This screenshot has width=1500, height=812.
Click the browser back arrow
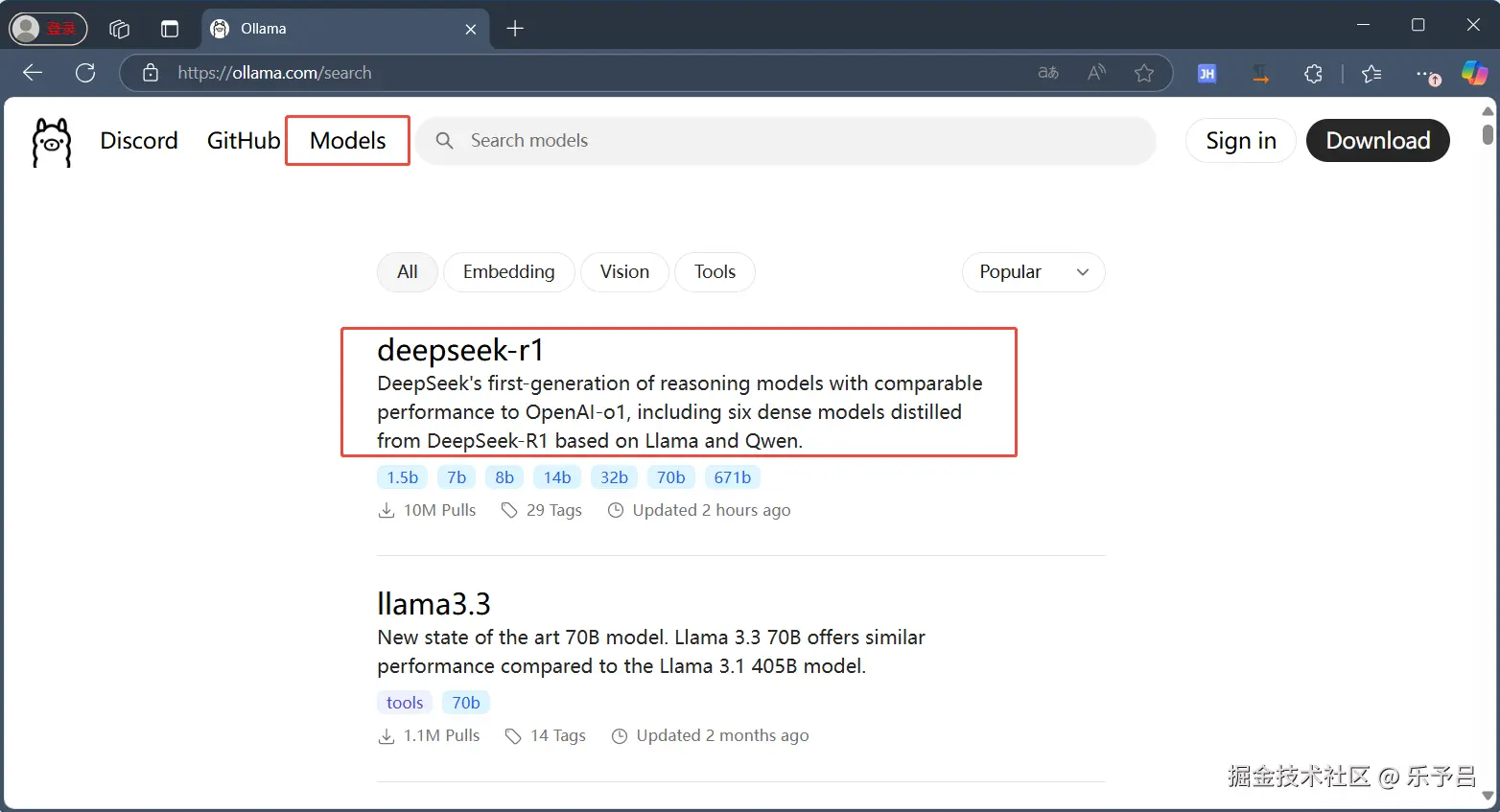click(x=33, y=73)
